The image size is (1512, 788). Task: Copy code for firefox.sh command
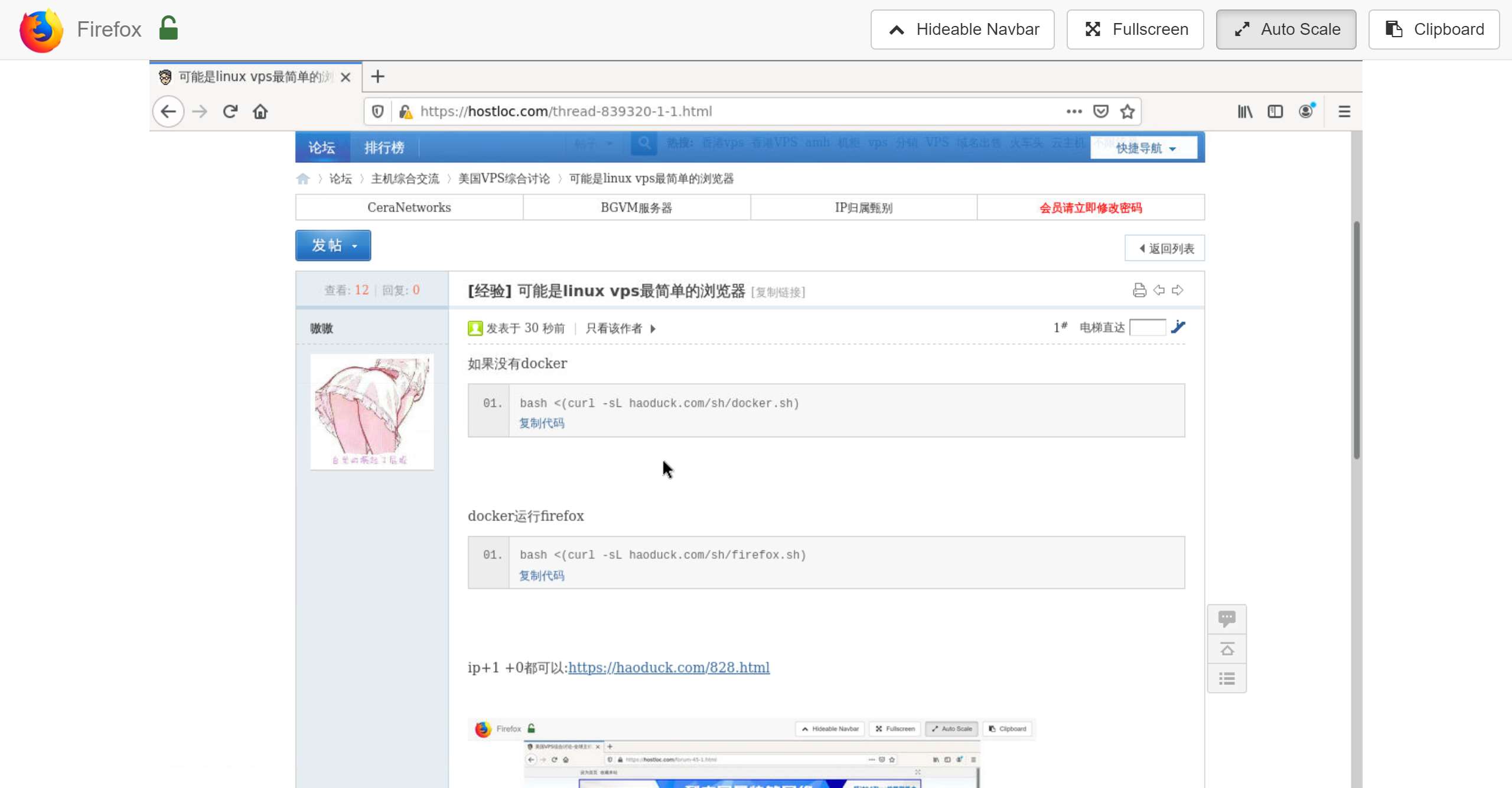click(542, 575)
